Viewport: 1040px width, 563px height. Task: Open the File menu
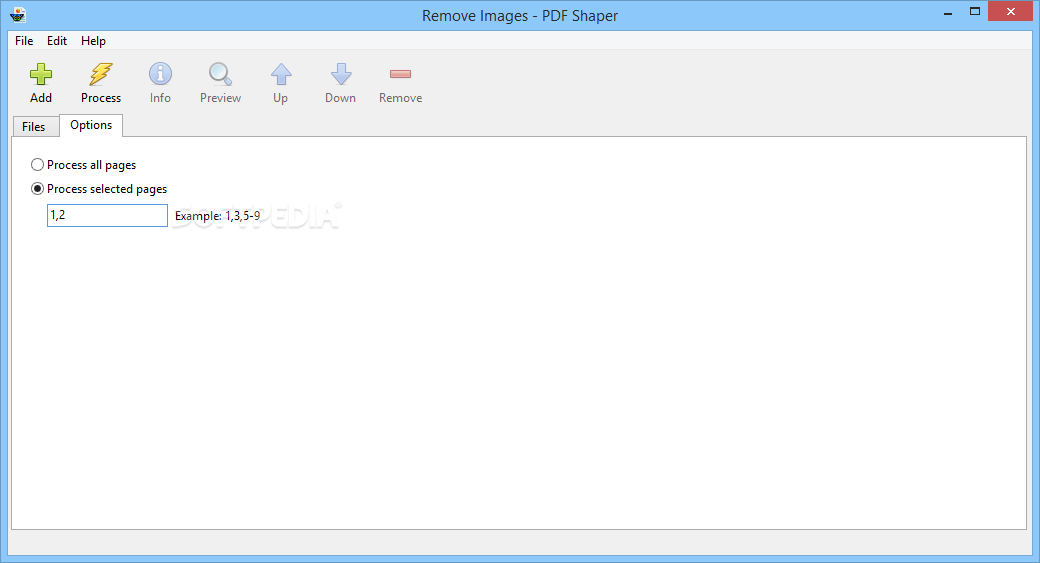point(24,40)
